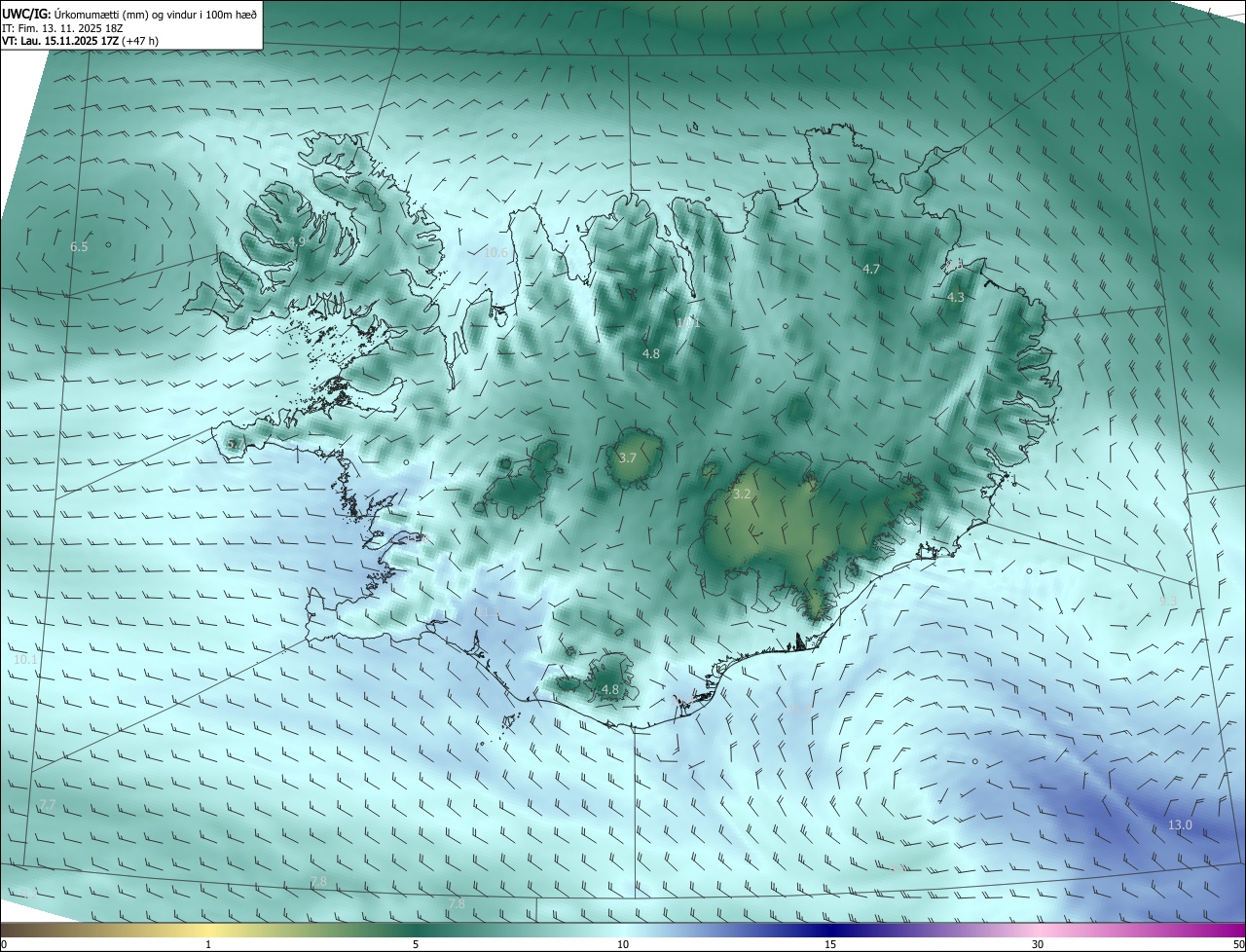Click the "3.2" value on the large glacier

742,494
